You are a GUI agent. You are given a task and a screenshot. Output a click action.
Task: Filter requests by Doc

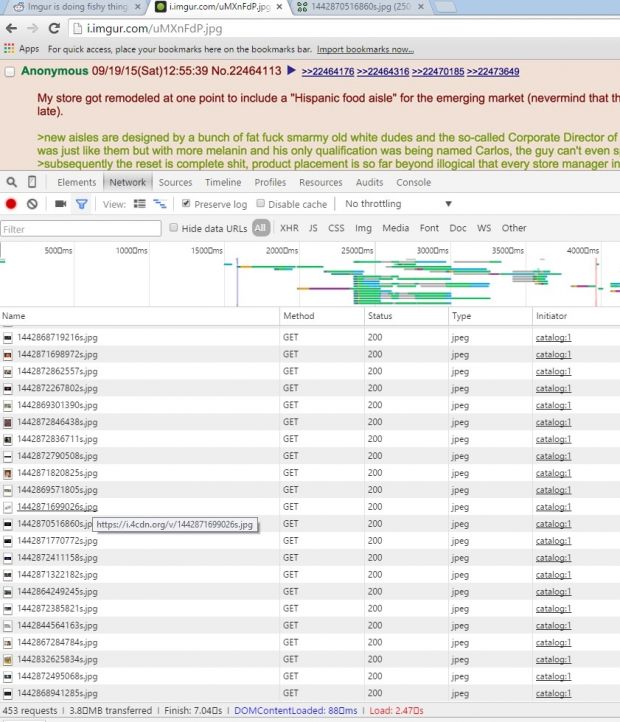tap(458, 228)
